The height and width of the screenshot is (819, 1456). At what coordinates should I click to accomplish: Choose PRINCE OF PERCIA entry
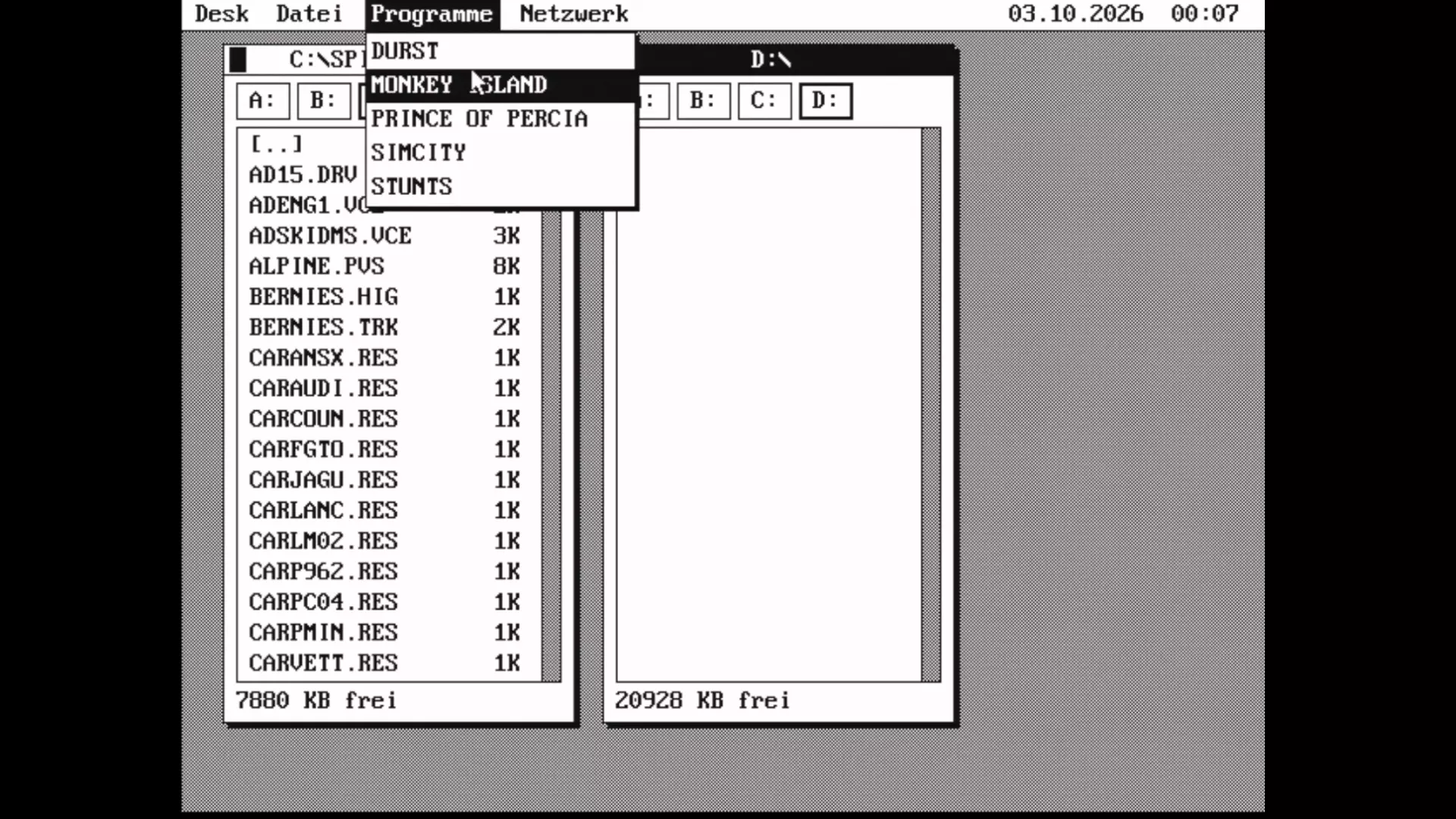(500, 118)
